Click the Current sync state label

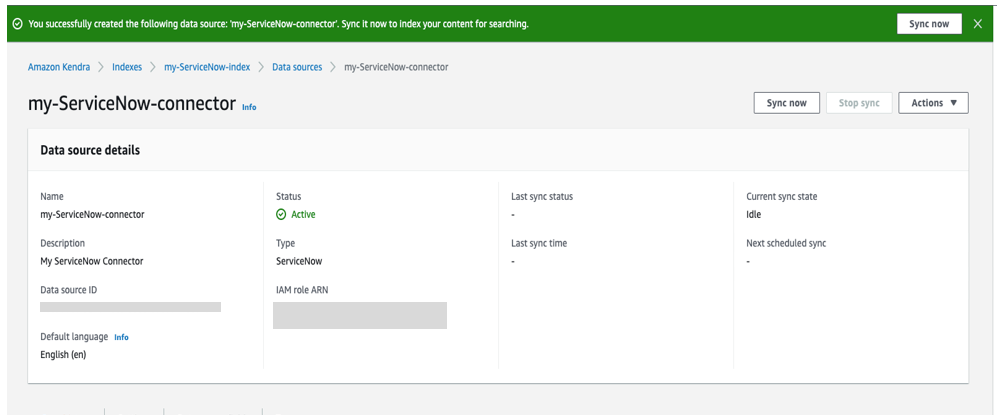(x=782, y=197)
